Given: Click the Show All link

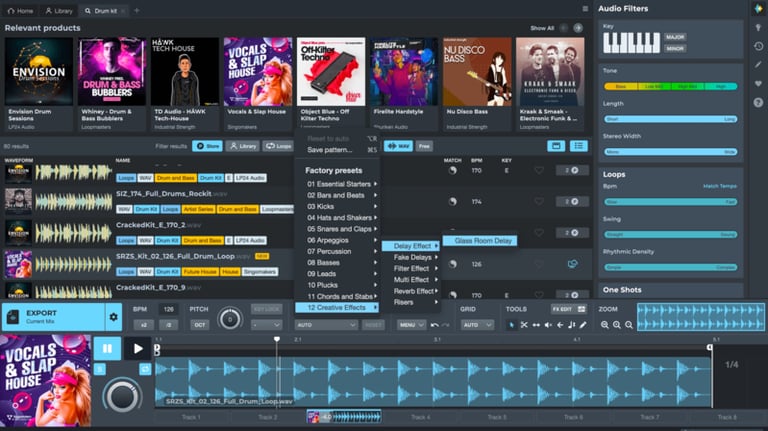Looking at the screenshot, I should click(x=542, y=28).
